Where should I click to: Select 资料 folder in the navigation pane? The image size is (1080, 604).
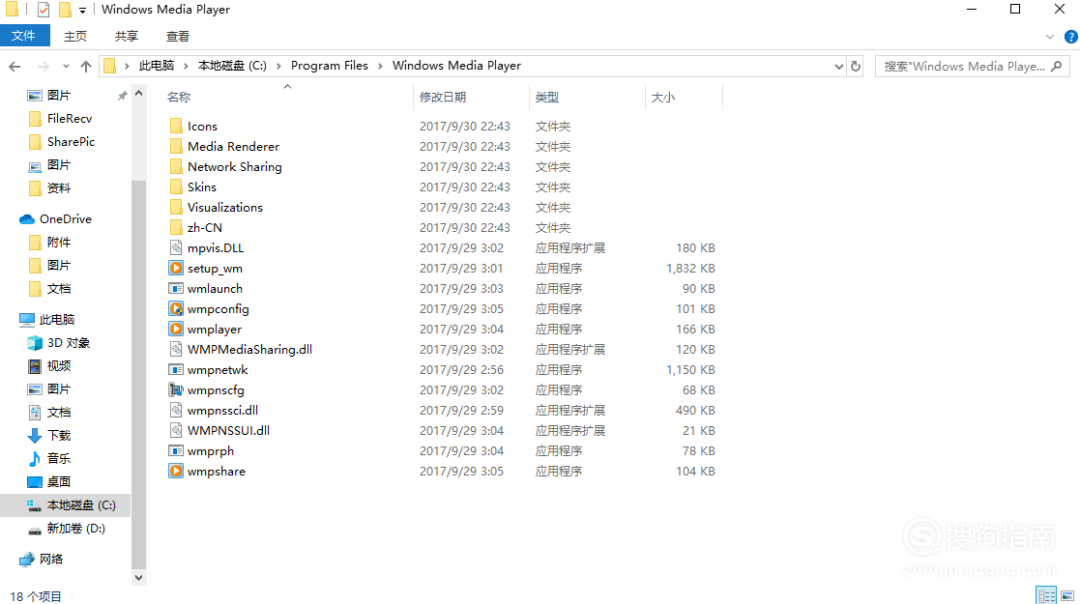59,188
